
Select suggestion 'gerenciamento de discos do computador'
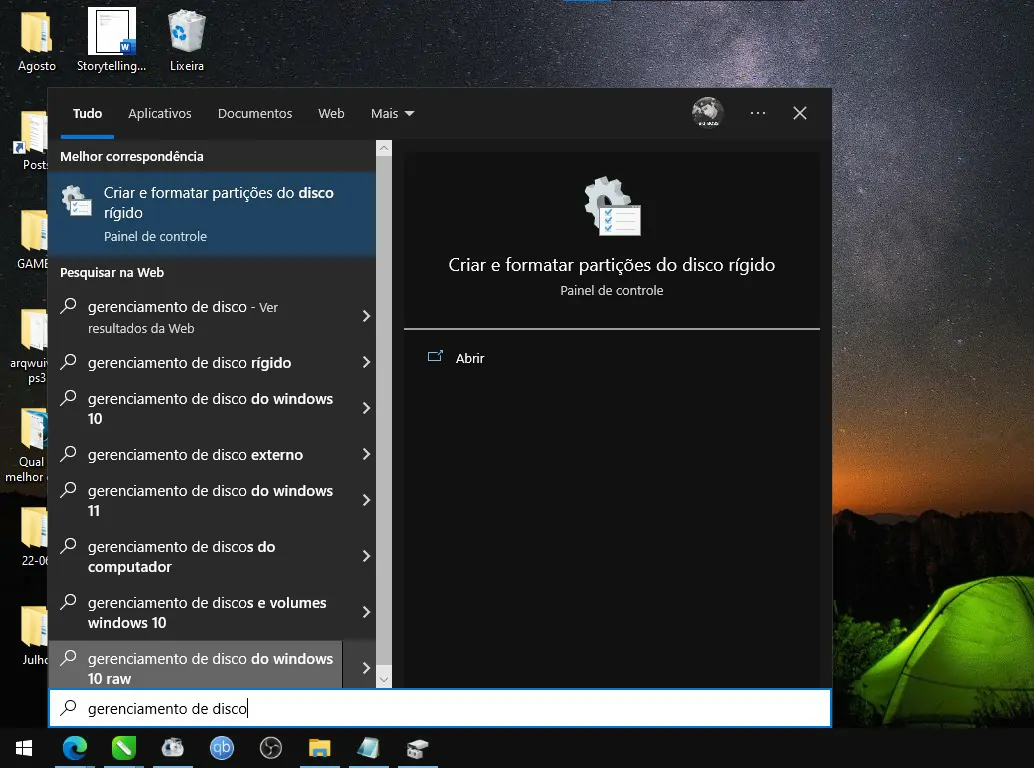[x=197, y=556]
